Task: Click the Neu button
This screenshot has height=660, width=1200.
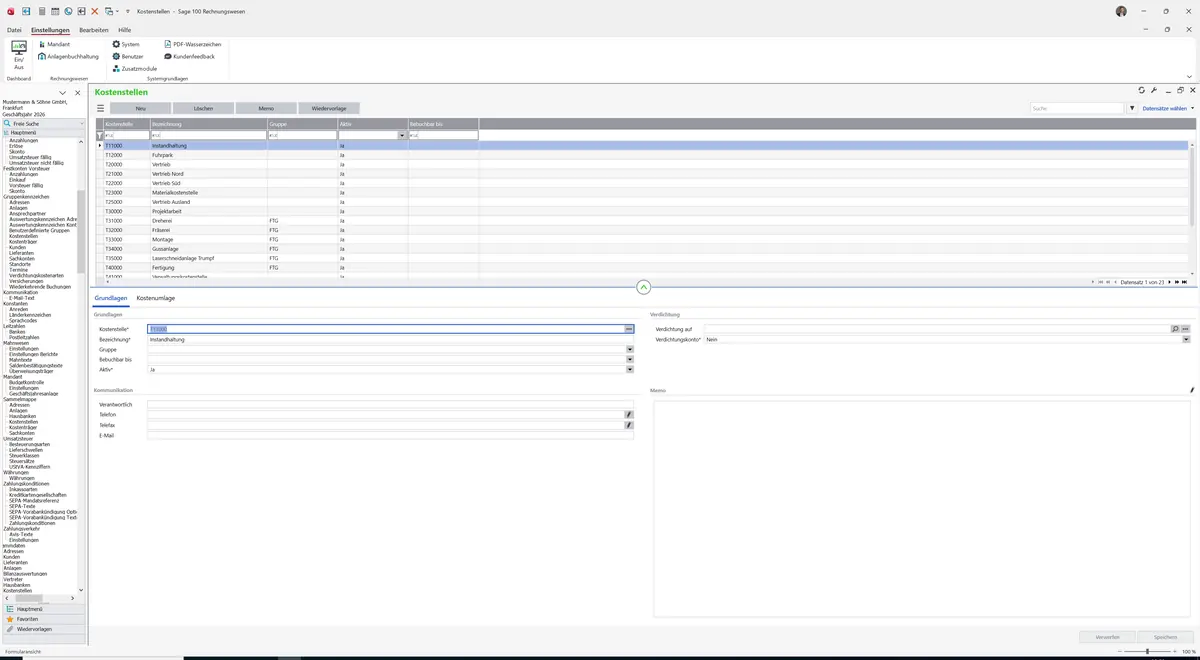Action: pos(140,108)
